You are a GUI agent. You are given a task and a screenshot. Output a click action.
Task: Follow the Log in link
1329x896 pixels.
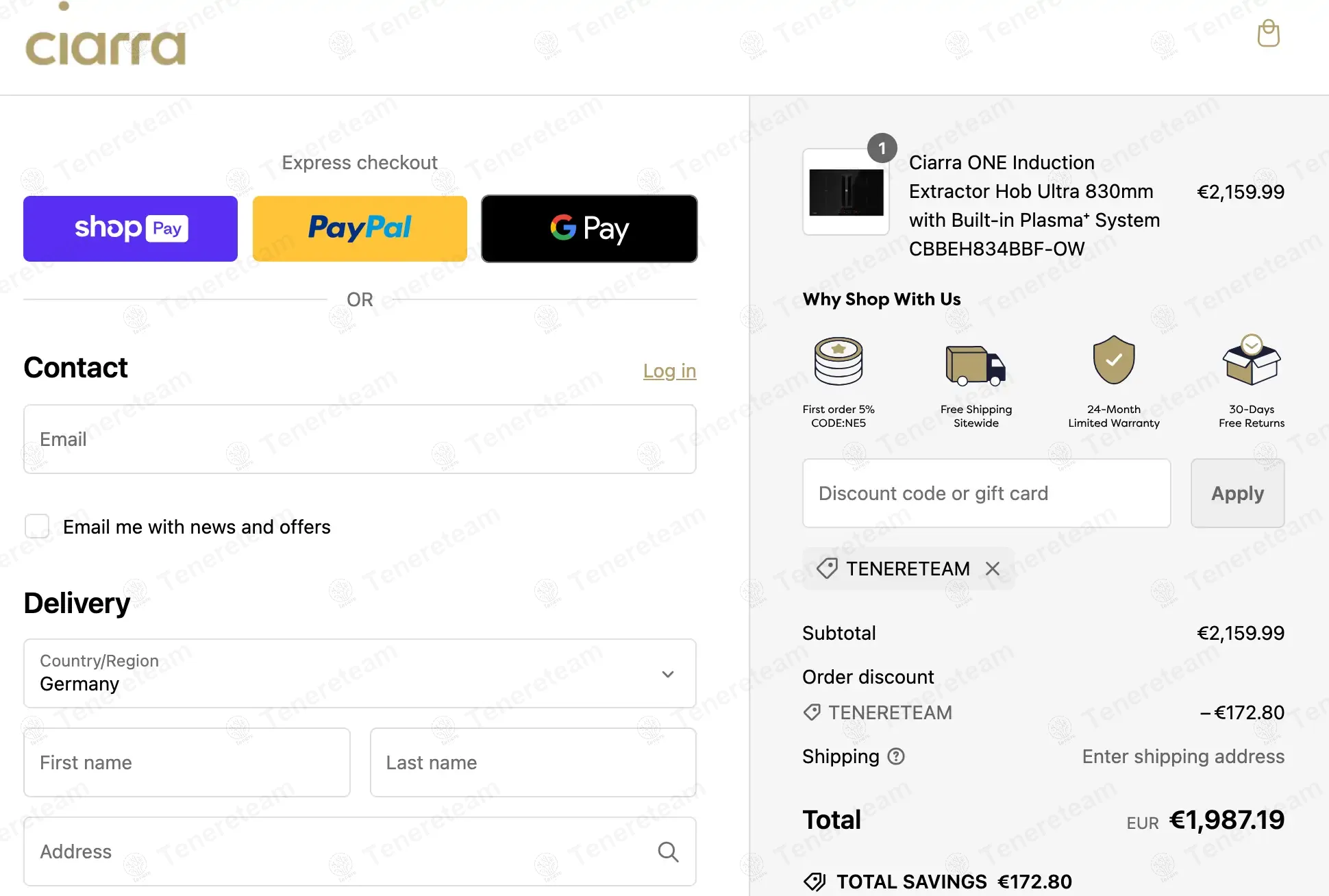coord(669,371)
